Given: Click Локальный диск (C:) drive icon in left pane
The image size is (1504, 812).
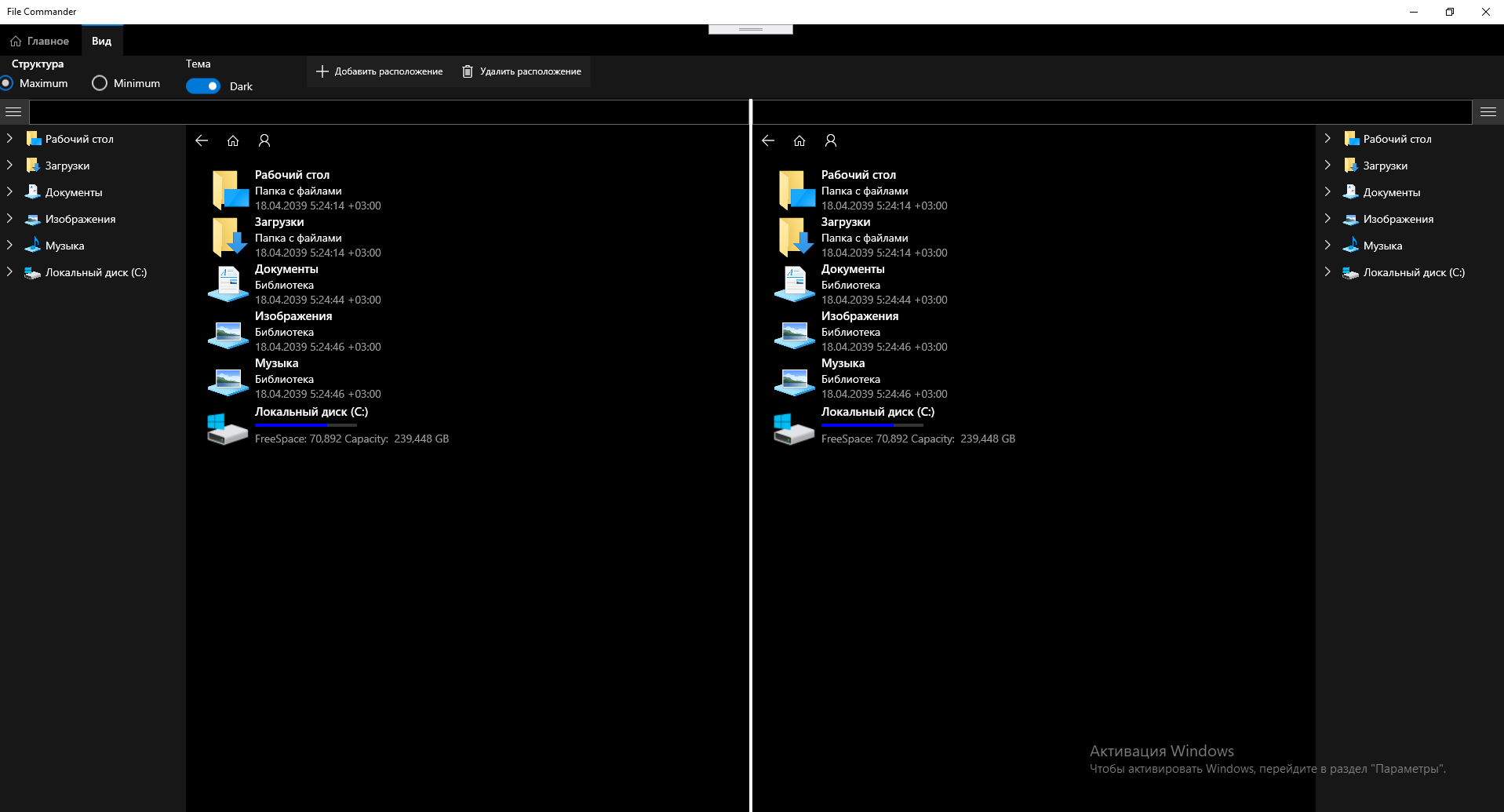Looking at the screenshot, I should (228, 428).
